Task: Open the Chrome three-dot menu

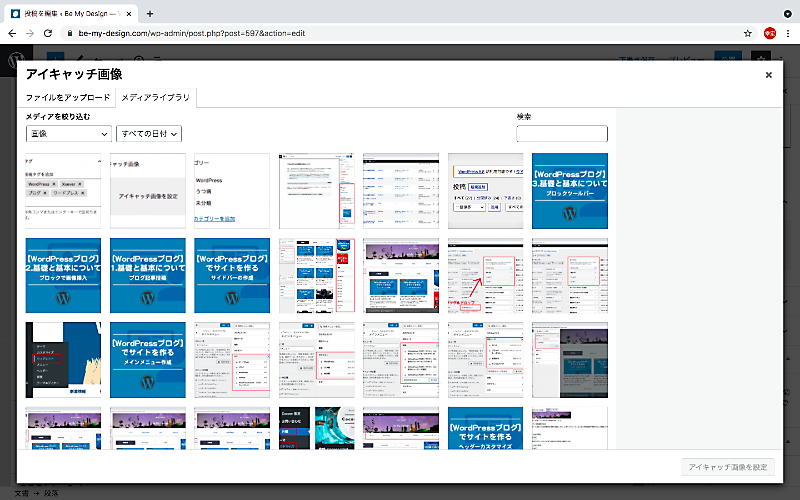Action: (788, 33)
